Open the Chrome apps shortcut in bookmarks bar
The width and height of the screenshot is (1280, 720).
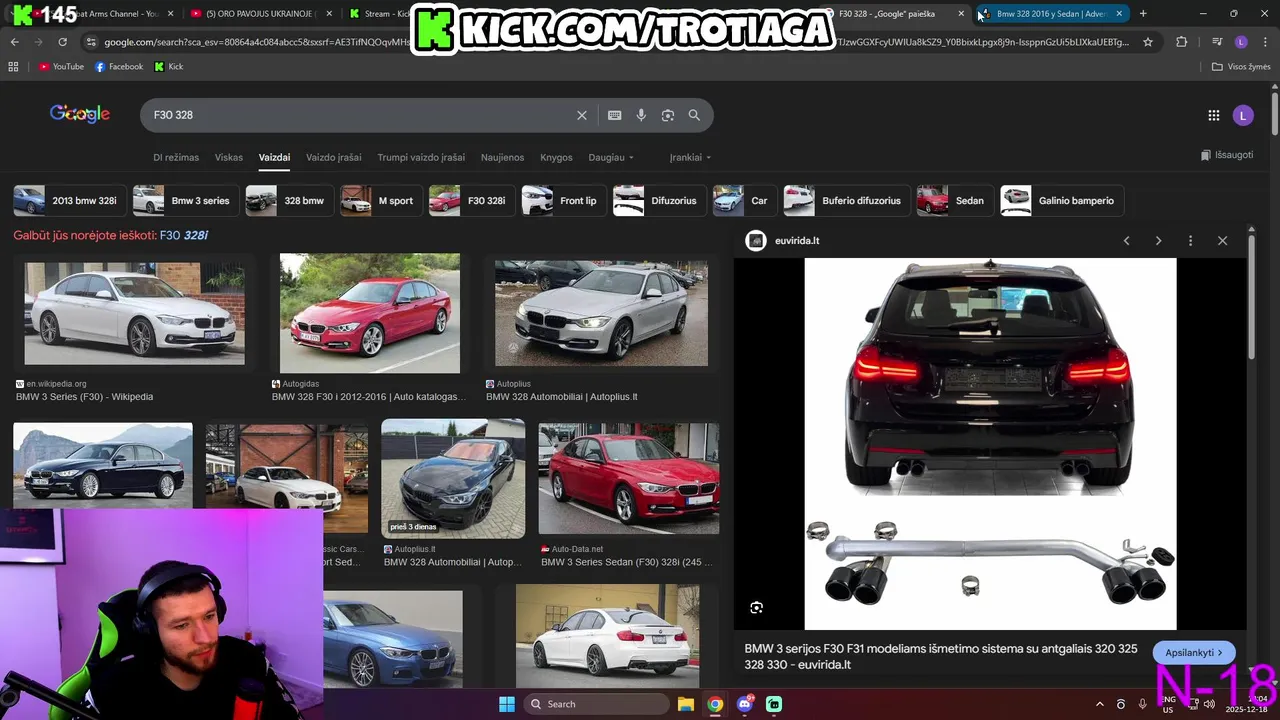13,67
